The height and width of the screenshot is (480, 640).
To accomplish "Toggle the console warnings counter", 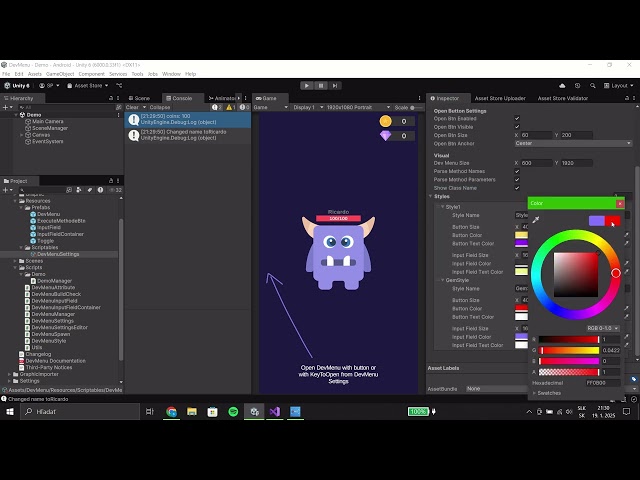I will click(231, 107).
